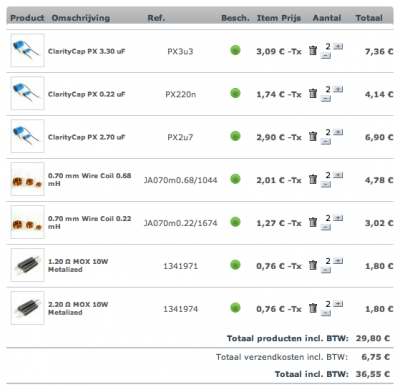Click trash icon for ClarityCap PX 2.70 uF

coord(313,137)
